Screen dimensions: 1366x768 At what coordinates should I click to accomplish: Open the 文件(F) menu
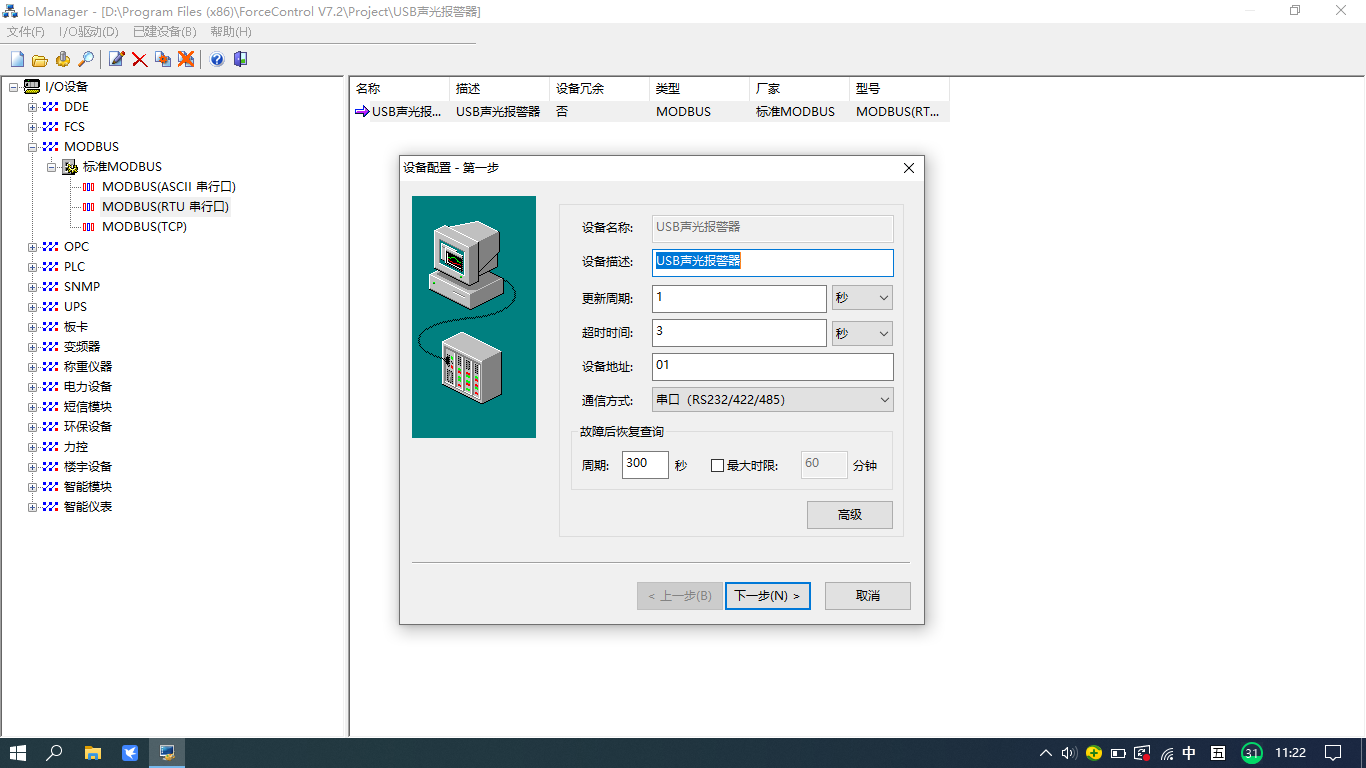pos(26,32)
